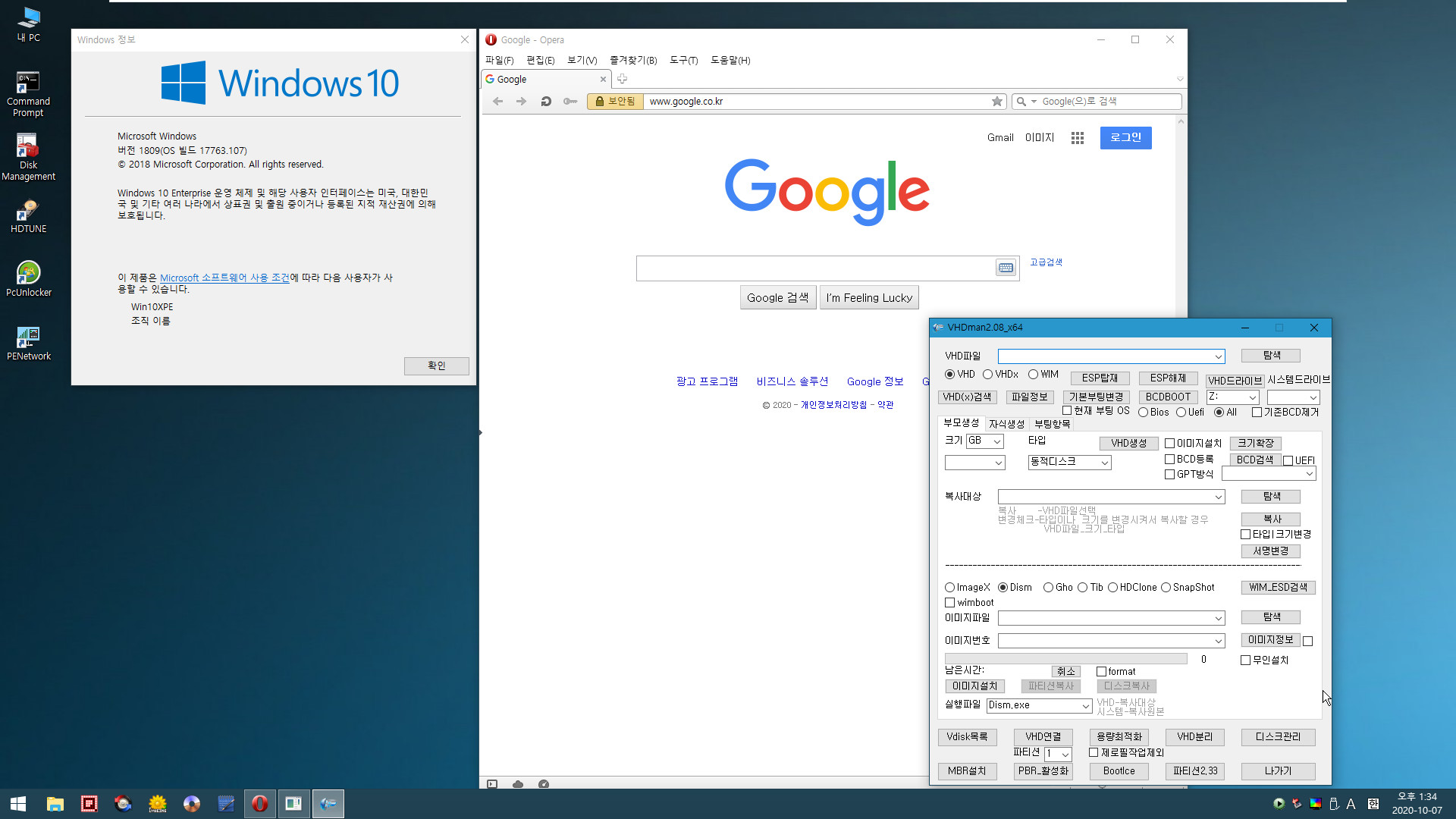The image size is (1456, 819).
Task: Click the Opera forward arrow
Action: click(x=522, y=102)
